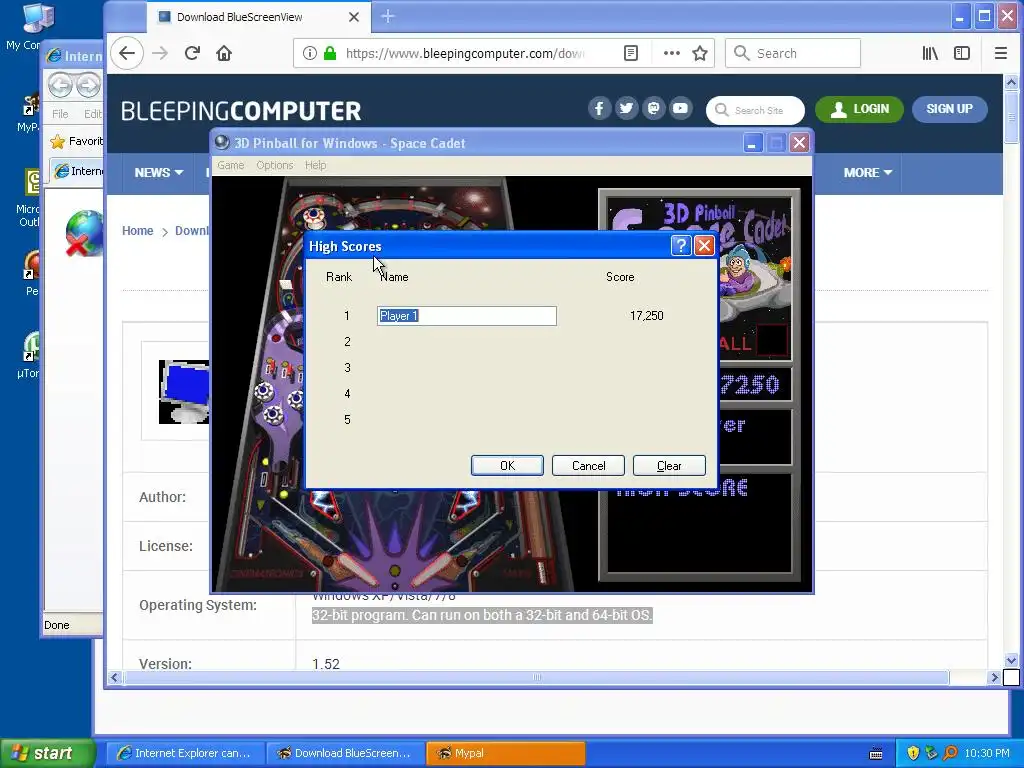Open the High Scores help question mark

[680, 246]
